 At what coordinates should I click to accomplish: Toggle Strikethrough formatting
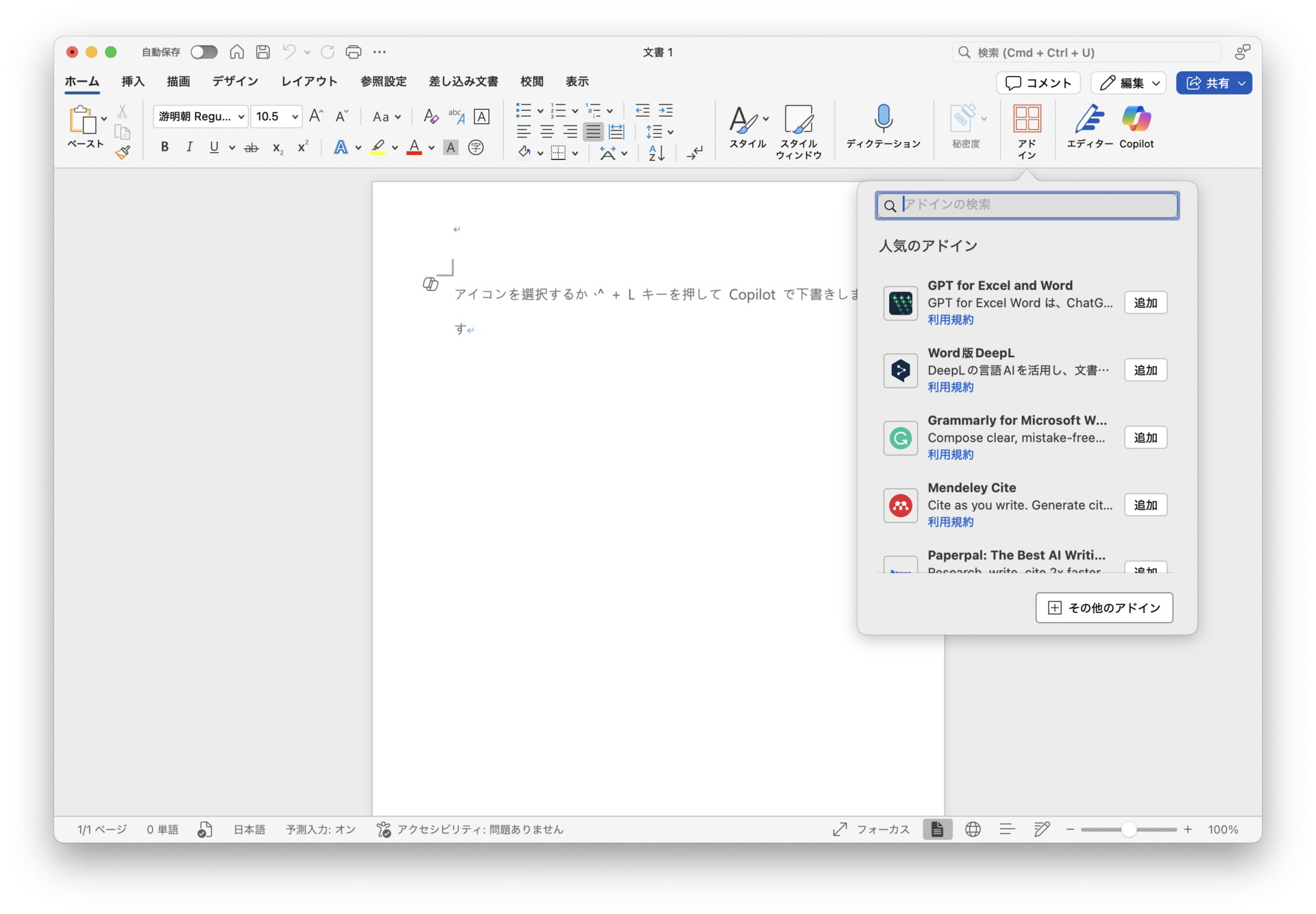tap(252, 147)
